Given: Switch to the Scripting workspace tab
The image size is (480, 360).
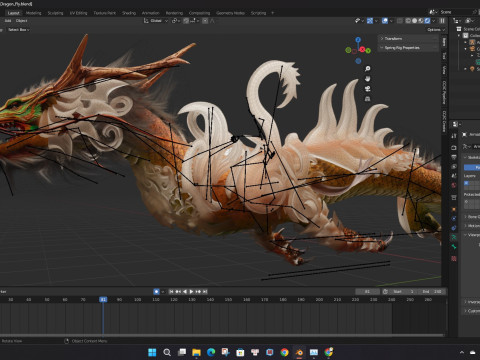Looking at the screenshot, I should tap(258, 13).
